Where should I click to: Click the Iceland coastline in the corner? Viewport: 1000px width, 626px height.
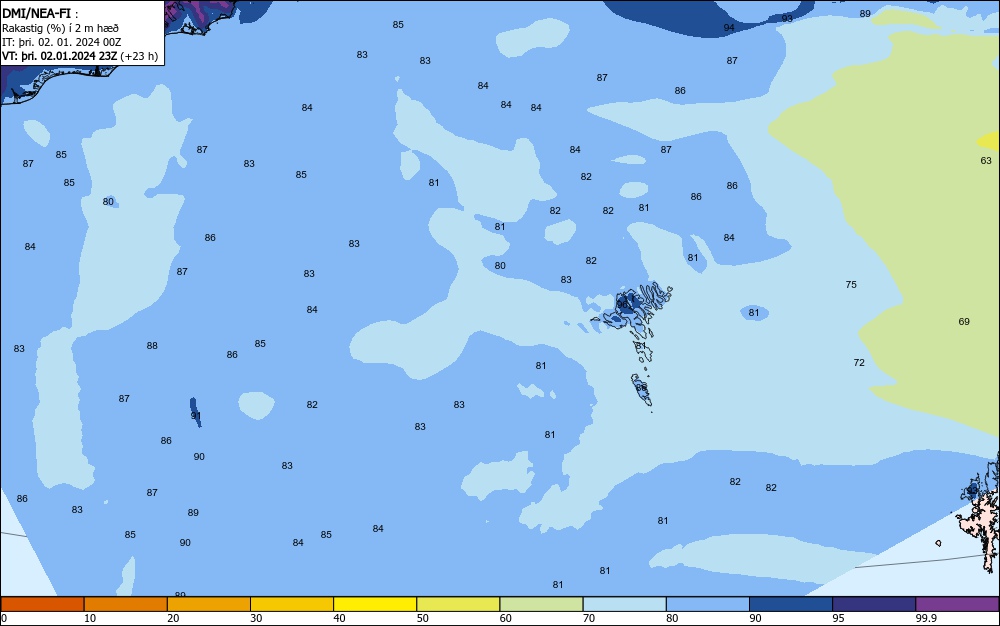click(x=57, y=76)
